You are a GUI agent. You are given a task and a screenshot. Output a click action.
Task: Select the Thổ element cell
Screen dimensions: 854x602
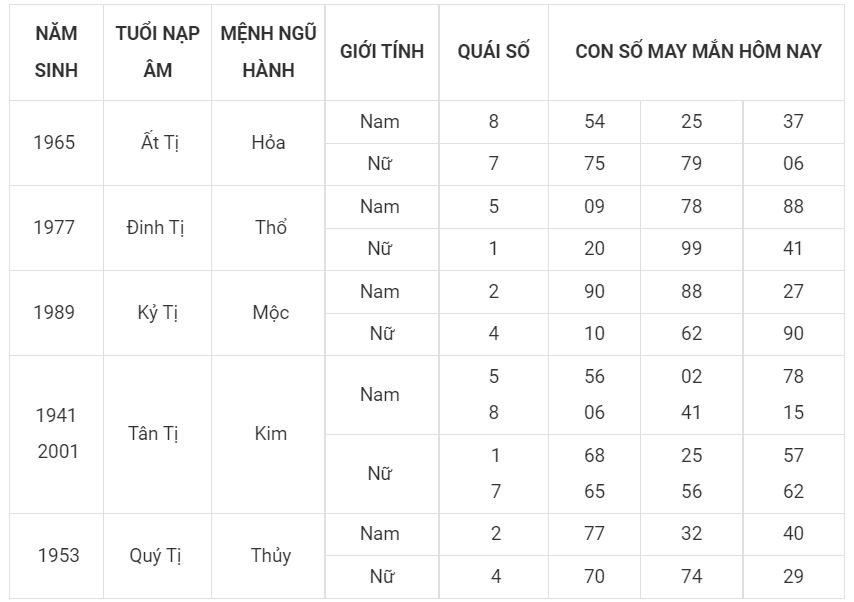tap(268, 228)
